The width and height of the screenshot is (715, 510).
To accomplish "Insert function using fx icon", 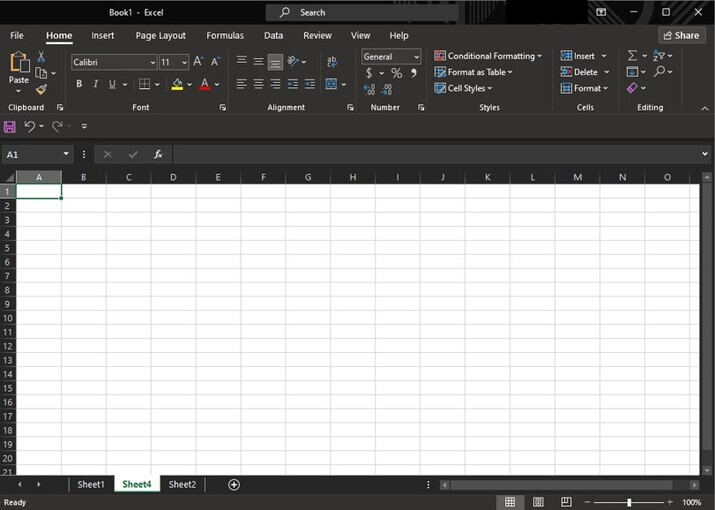I will click(158, 154).
